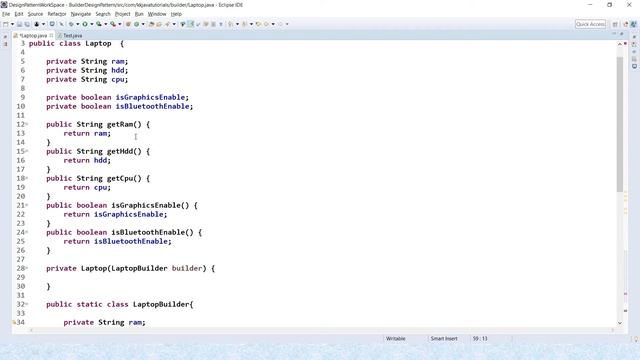Open the Search toolbar dropdown arrow
The height and width of the screenshot is (360, 640).
click(174, 24)
